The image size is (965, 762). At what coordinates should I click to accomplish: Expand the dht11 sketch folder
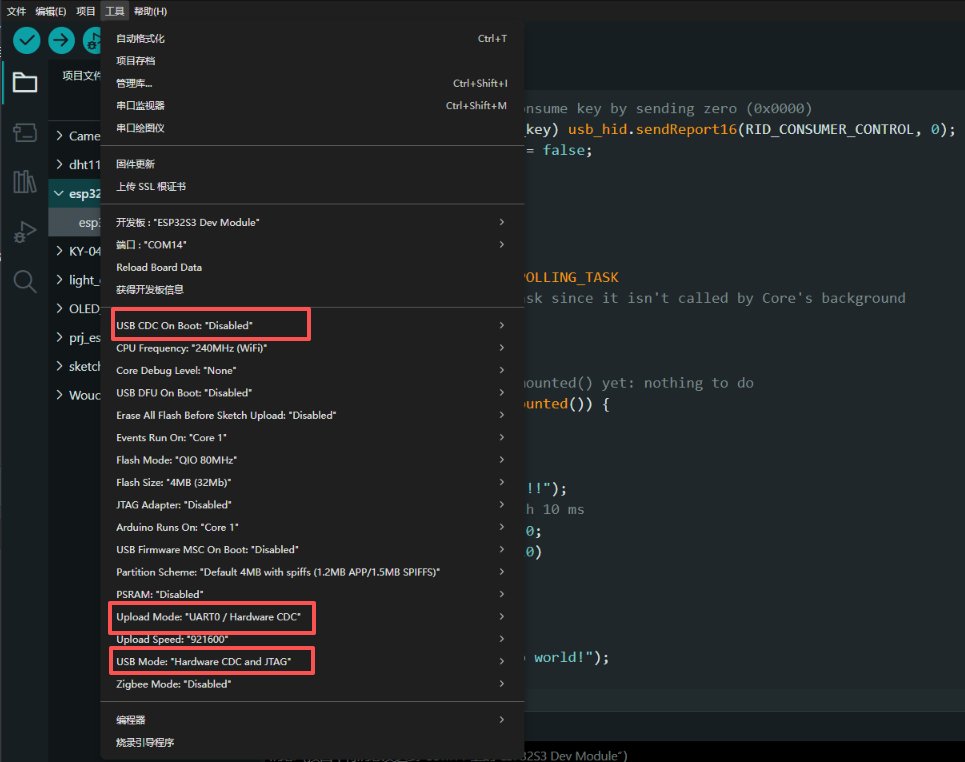78,164
